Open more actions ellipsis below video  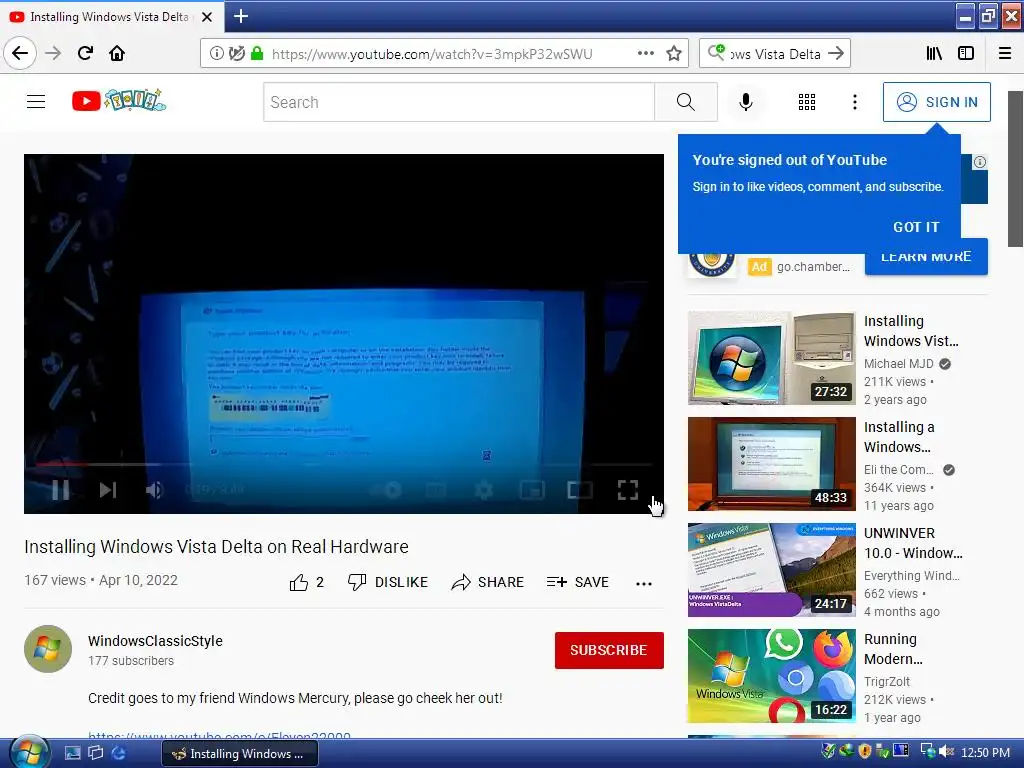pos(644,583)
